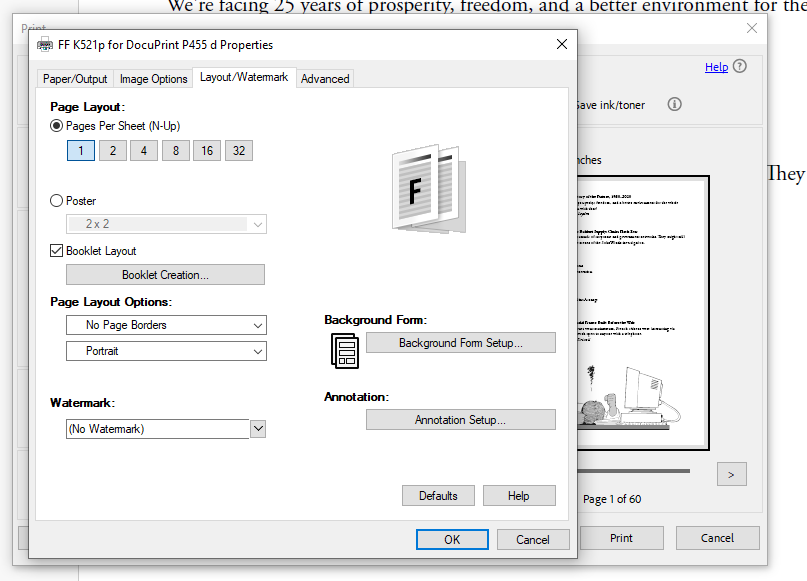Choose 16 pages per sheet
The width and height of the screenshot is (807, 581).
click(207, 151)
